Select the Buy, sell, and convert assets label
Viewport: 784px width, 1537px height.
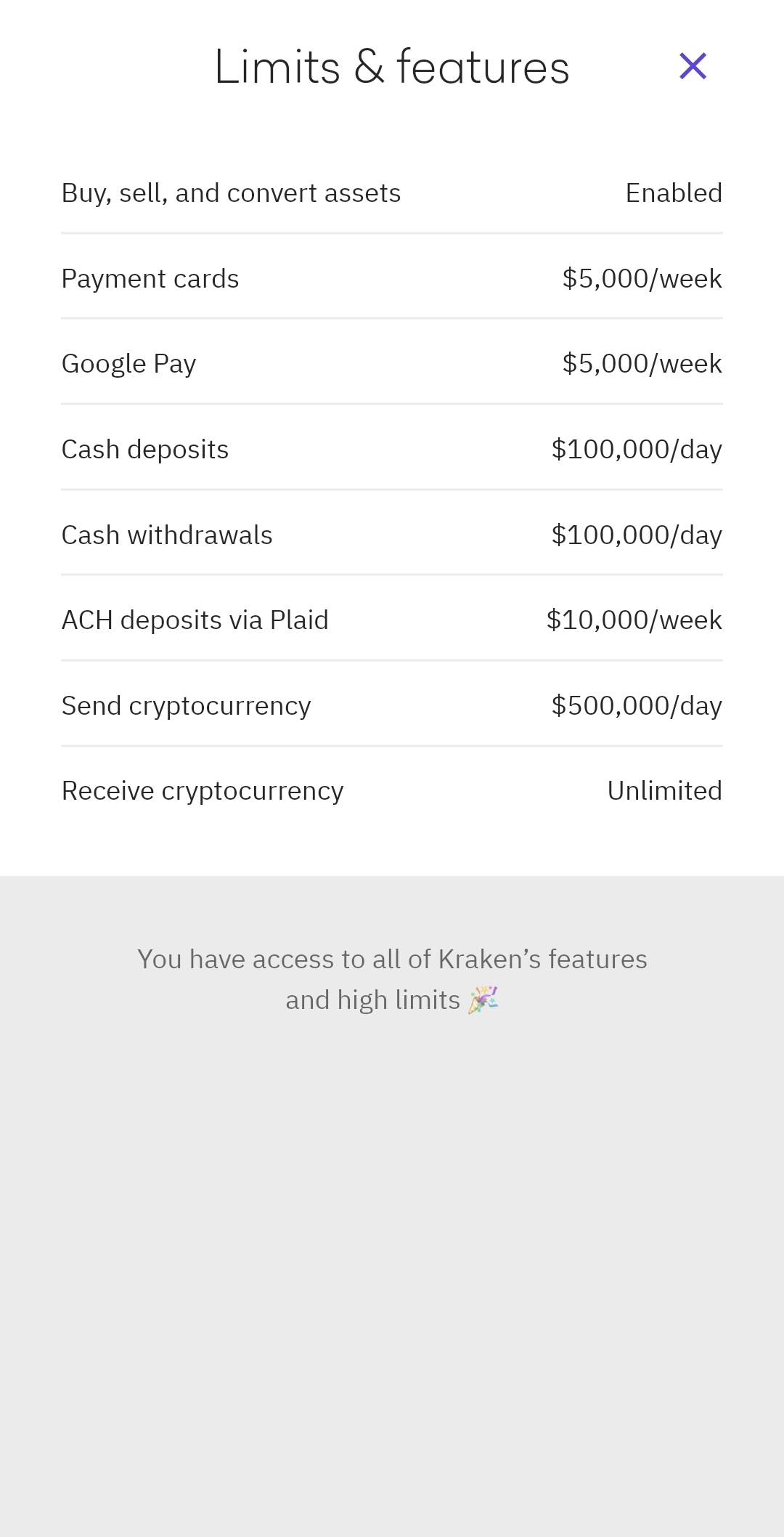click(x=231, y=193)
